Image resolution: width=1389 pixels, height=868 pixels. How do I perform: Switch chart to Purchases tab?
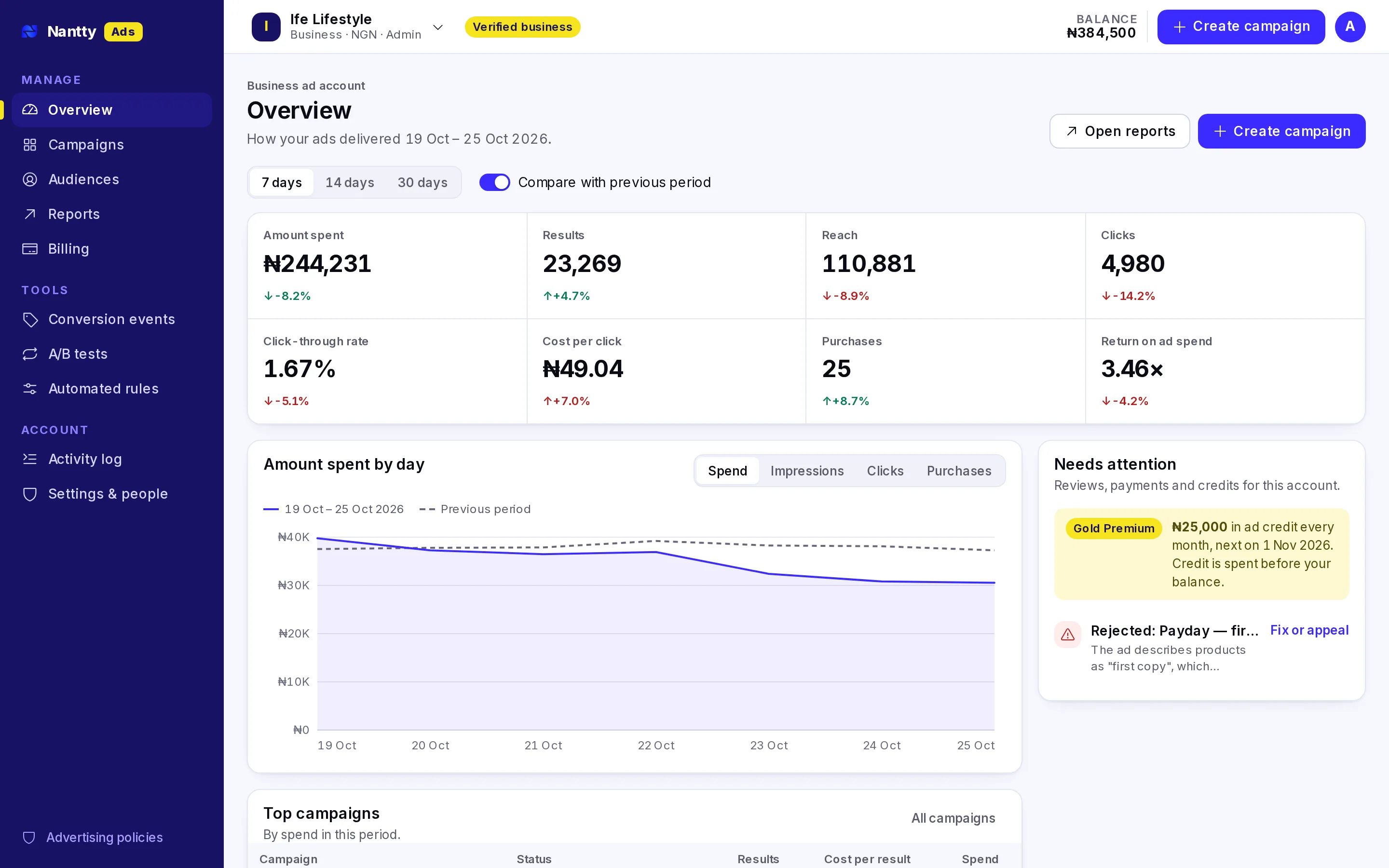click(959, 471)
